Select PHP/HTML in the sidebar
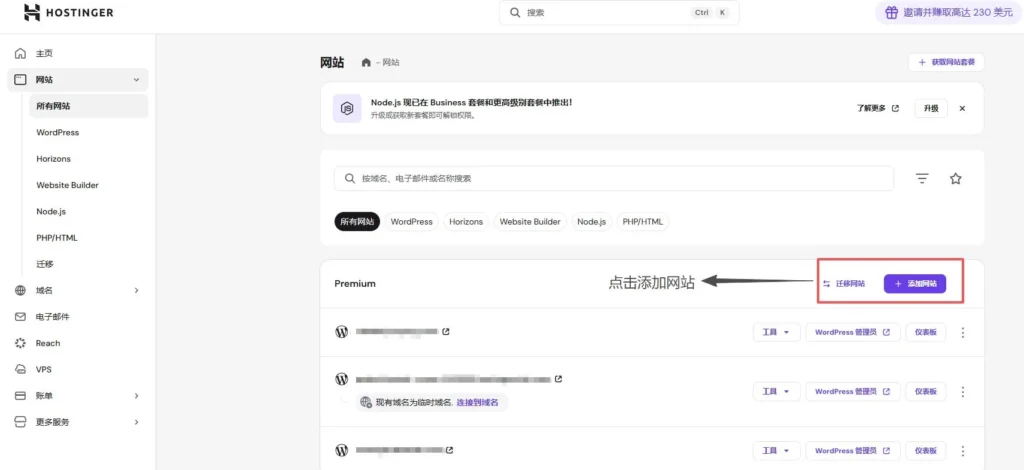The height and width of the screenshot is (470, 1024). coord(57,238)
